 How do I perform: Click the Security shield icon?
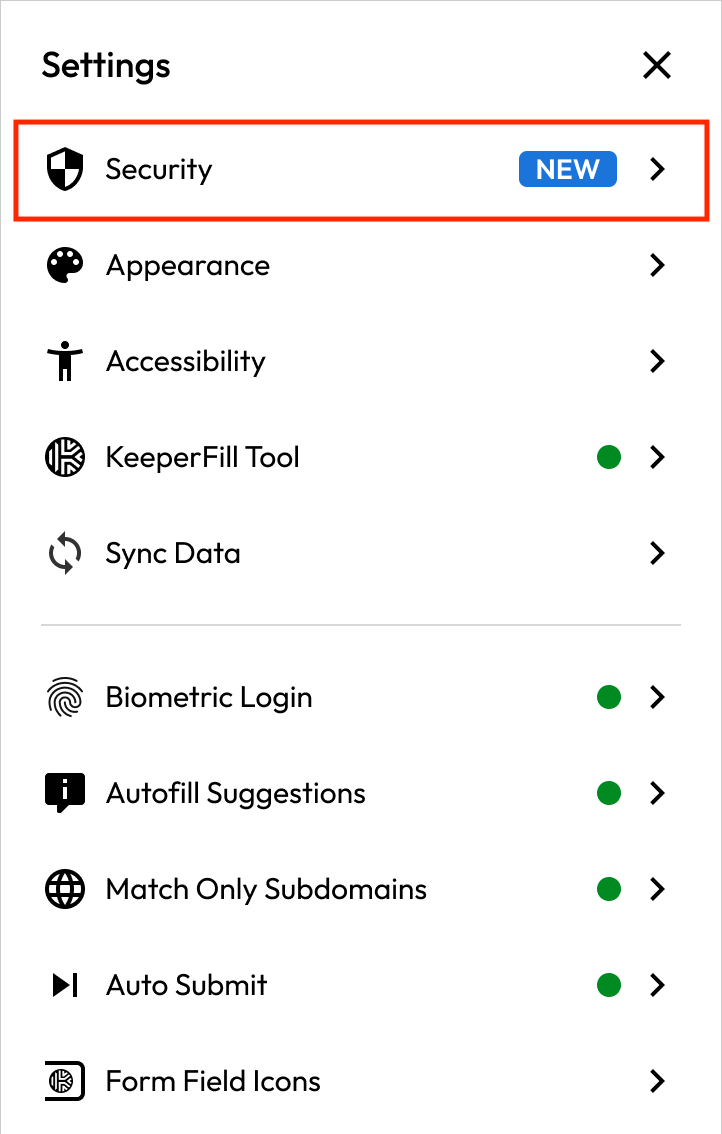pyautogui.click(x=65, y=169)
